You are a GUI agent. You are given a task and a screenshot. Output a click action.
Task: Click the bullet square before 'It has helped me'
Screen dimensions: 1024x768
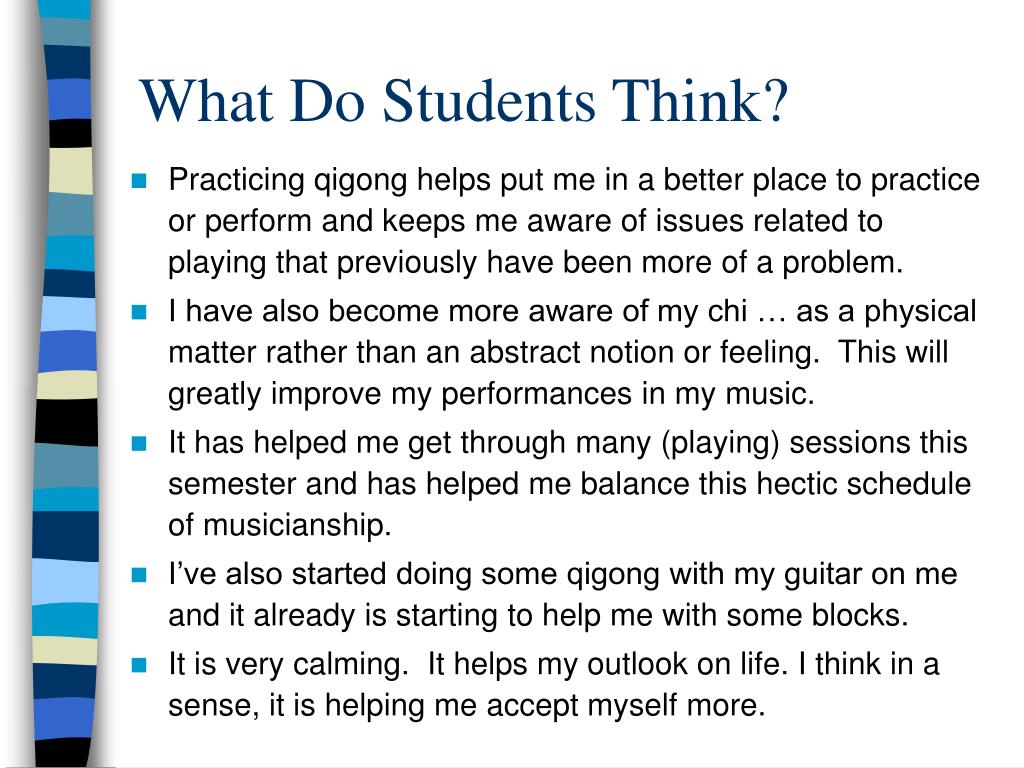click(x=139, y=443)
